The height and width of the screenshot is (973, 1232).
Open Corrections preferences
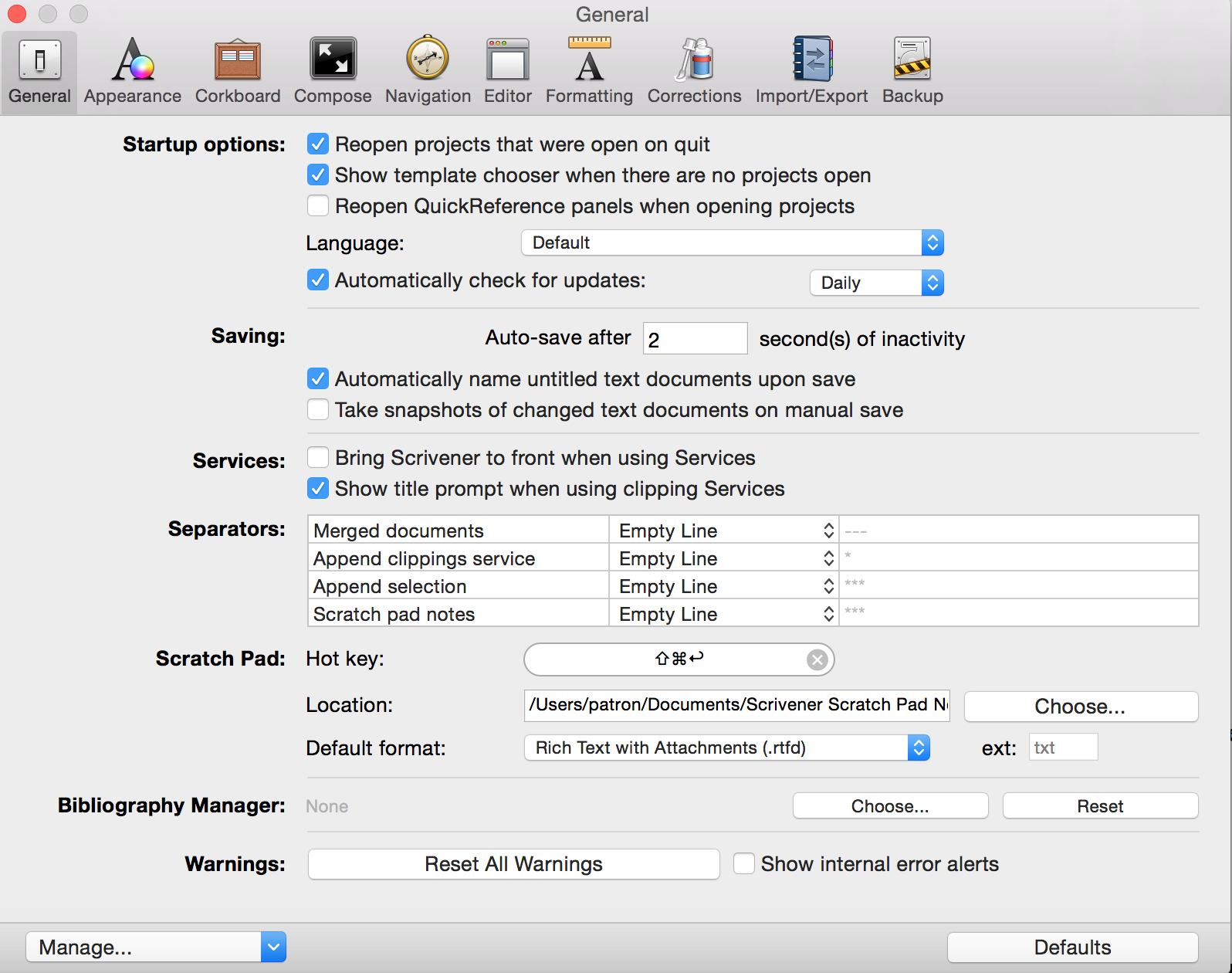[694, 71]
